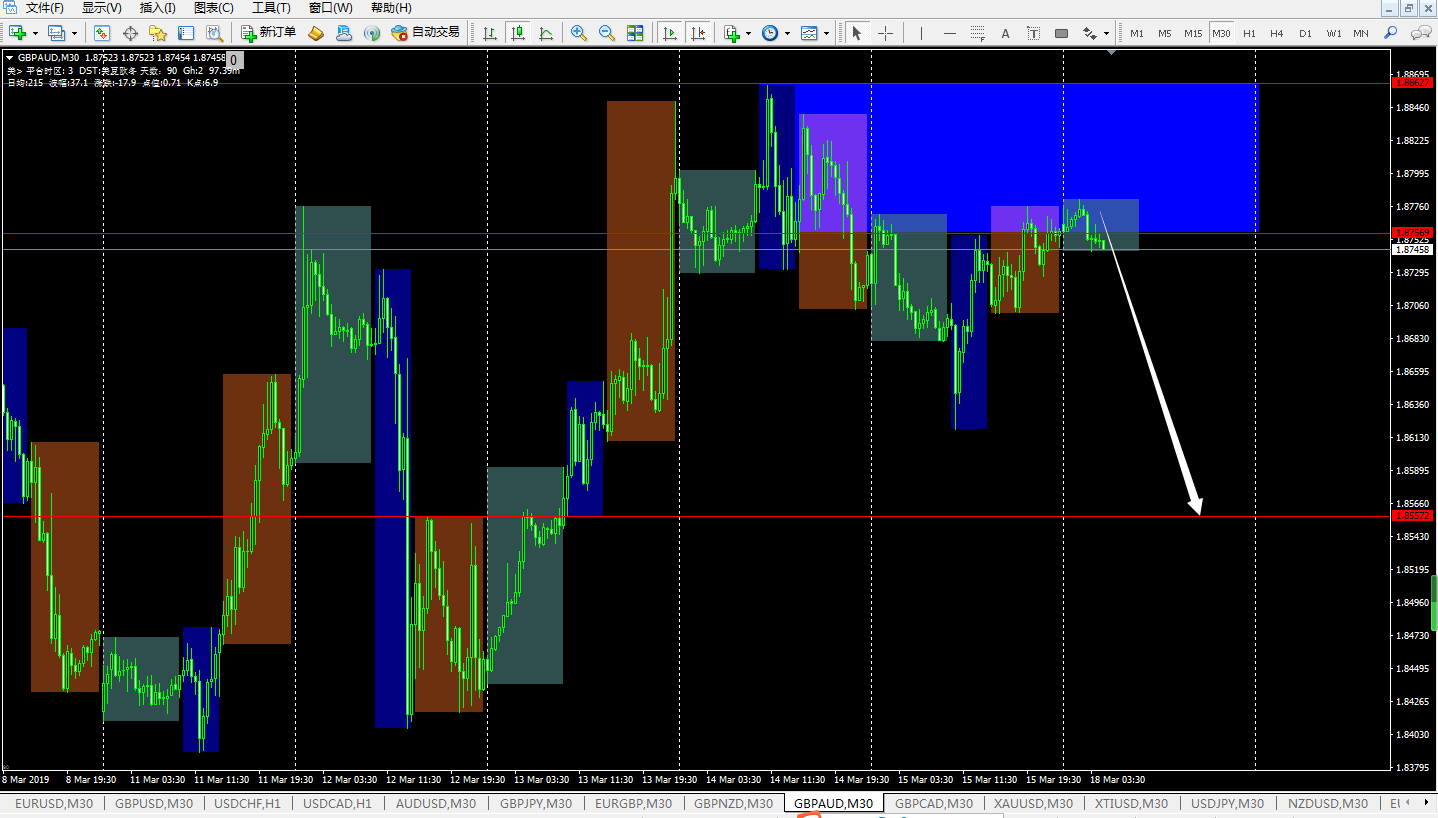The image size is (1438, 818).
Task: Toggle Chart Shift
Action: (698, 33)
